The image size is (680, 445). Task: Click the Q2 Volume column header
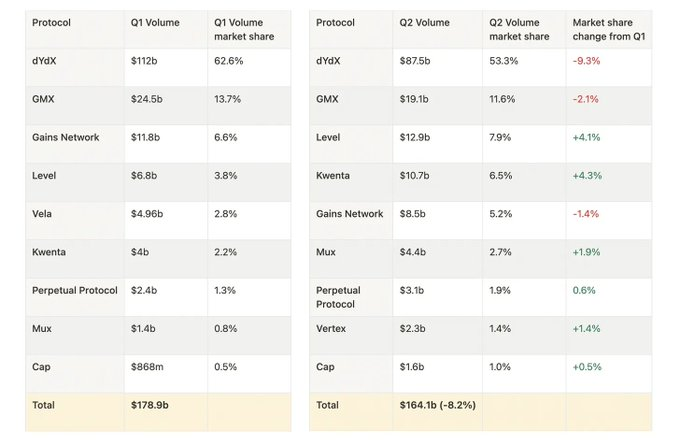pos(438,29)
